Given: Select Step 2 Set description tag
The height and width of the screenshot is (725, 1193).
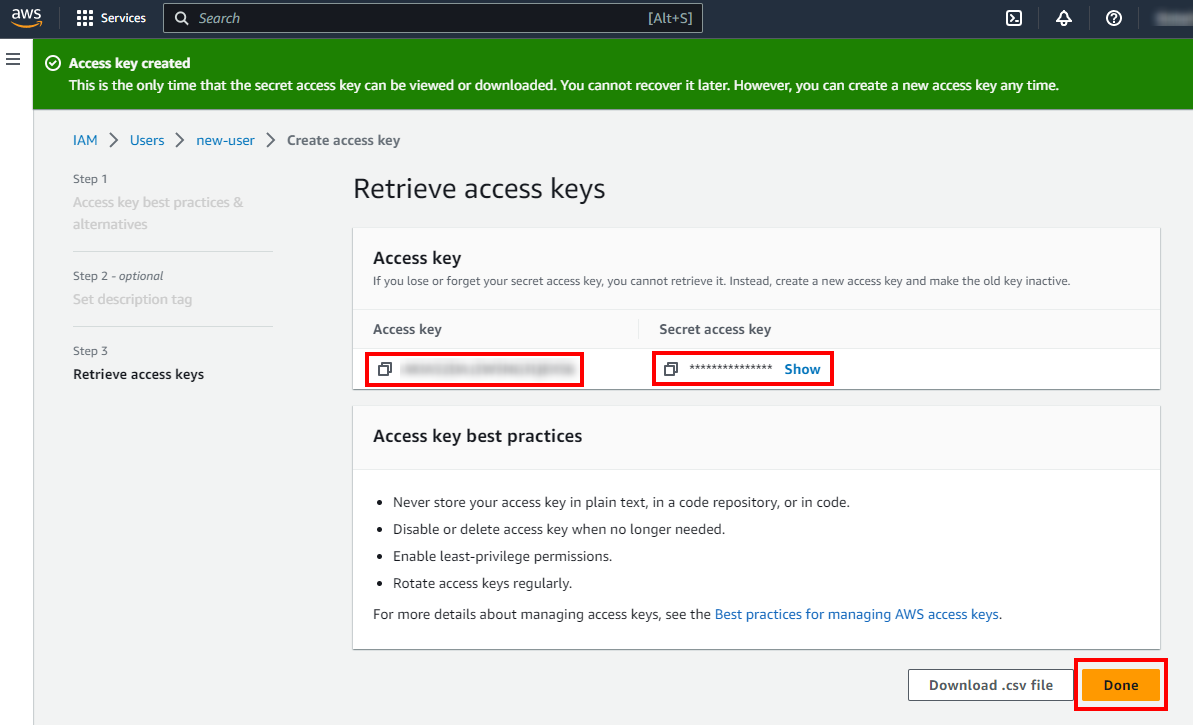Looking at the screenshot, I should [132, 299].
